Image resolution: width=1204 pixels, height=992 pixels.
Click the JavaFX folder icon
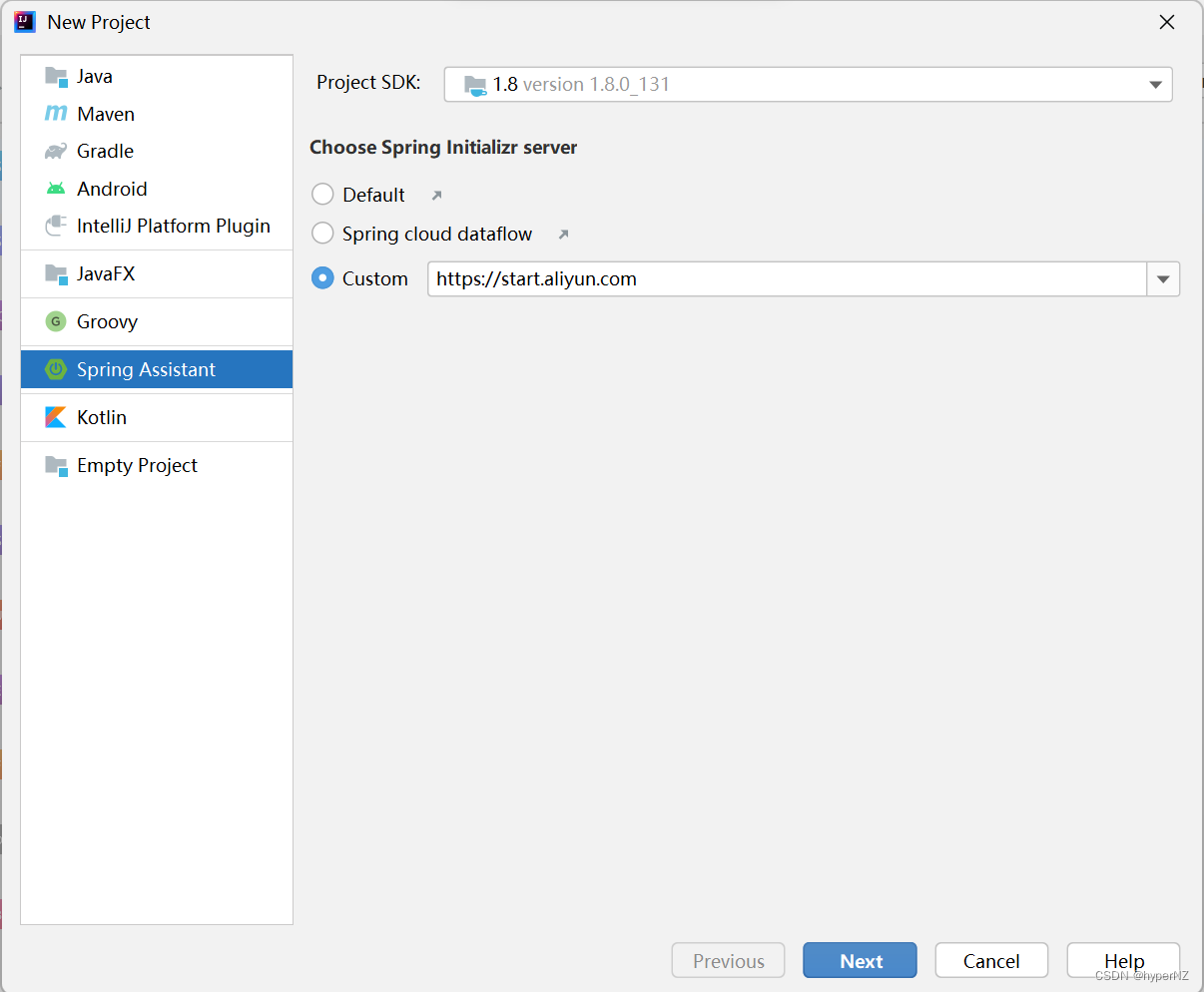pyautogui.click(x=56, y=274)
